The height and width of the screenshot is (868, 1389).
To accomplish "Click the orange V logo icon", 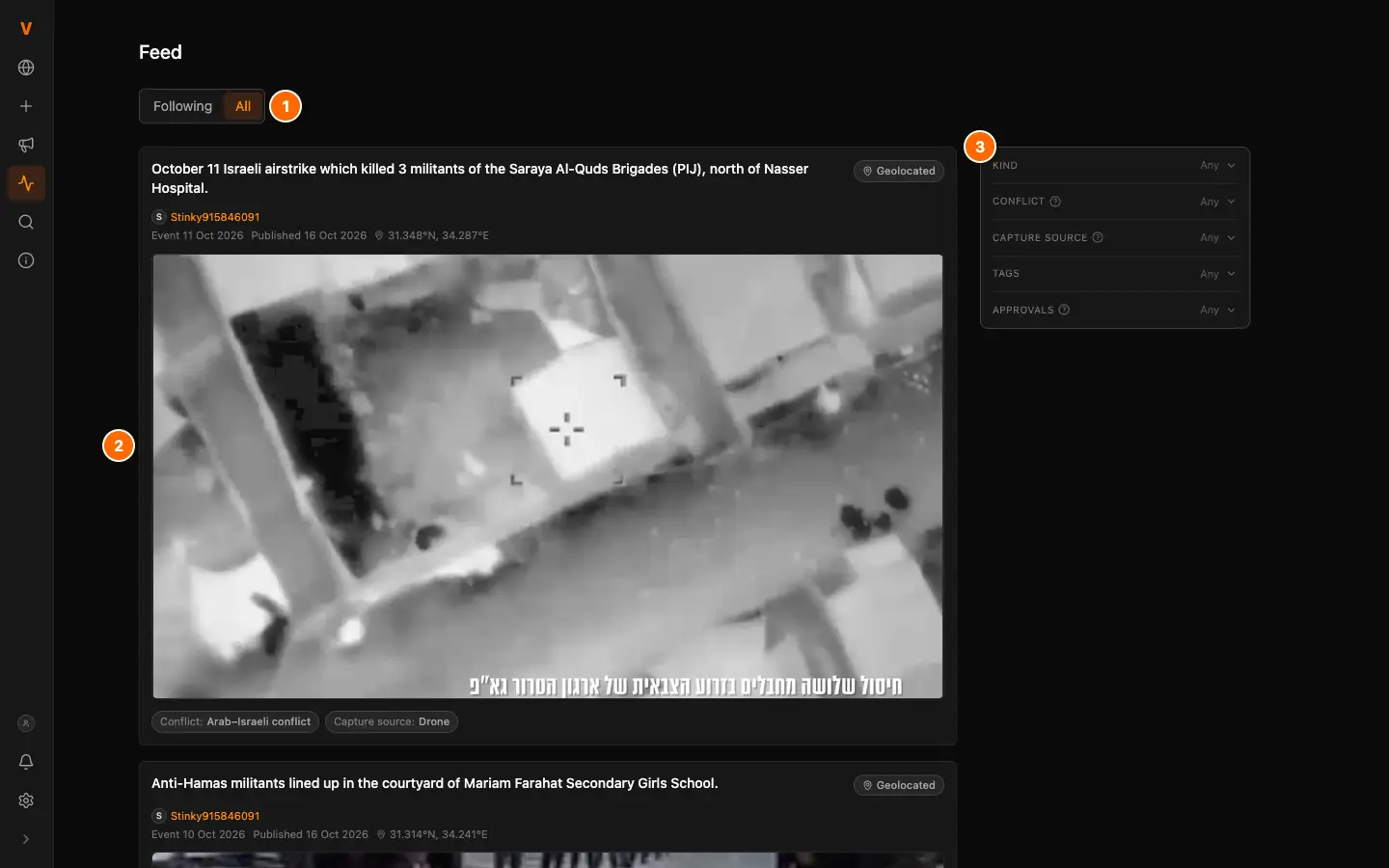I will point(26,29).
